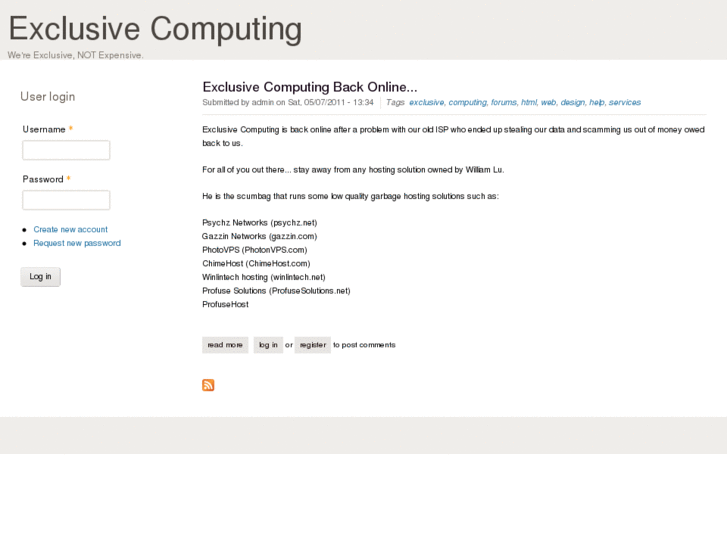
Task: Select the computing tag
Action: pyautogui.click(x=467, y=102)
